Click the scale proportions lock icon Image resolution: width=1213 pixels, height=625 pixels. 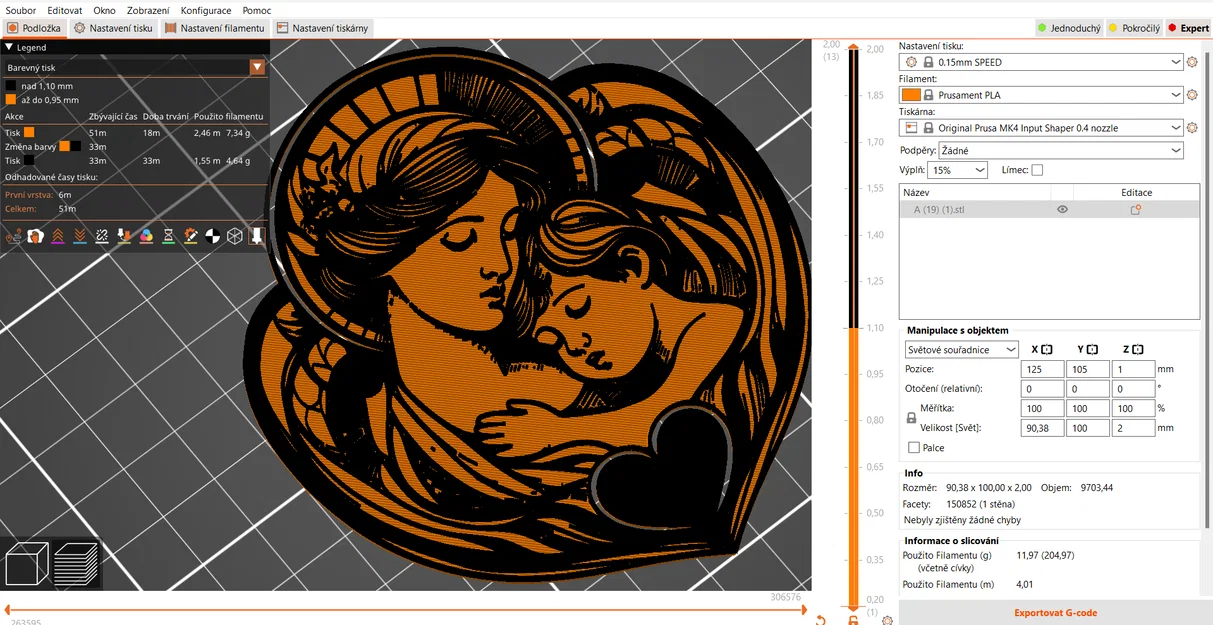(x=911, y=417)
